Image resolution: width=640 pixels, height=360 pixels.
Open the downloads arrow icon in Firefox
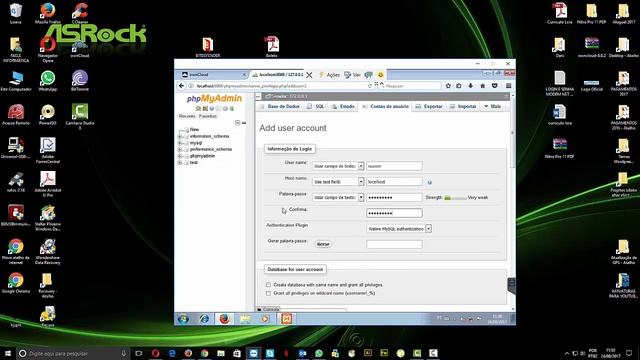(x=471, y=86)
